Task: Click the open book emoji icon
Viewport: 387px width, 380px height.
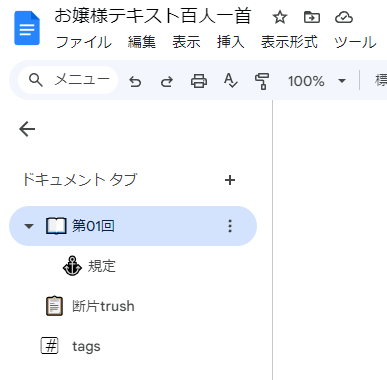Action: [x=56, y=226]
